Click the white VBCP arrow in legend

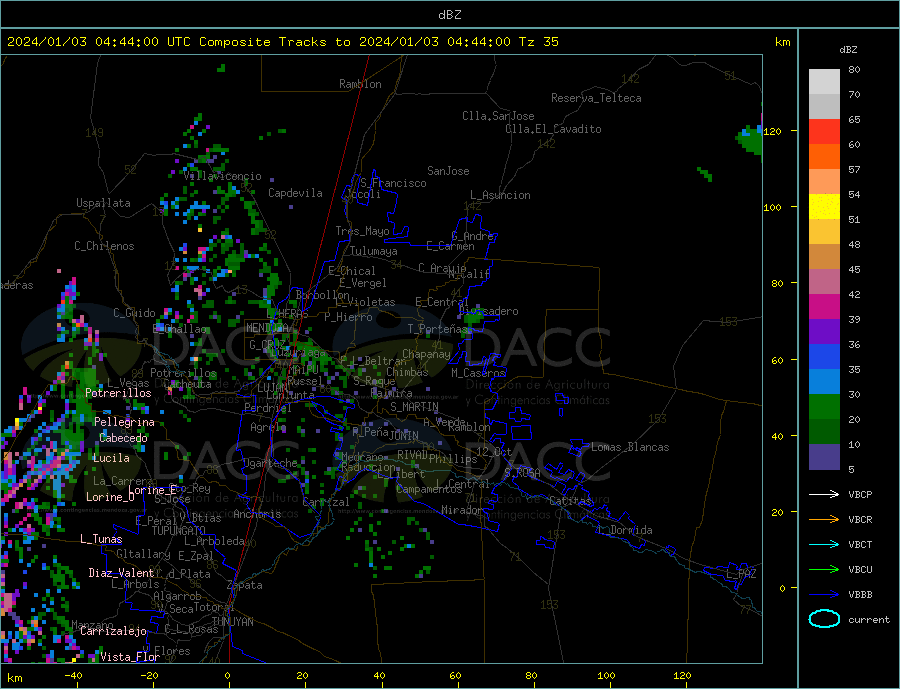(x=824, y=494)
